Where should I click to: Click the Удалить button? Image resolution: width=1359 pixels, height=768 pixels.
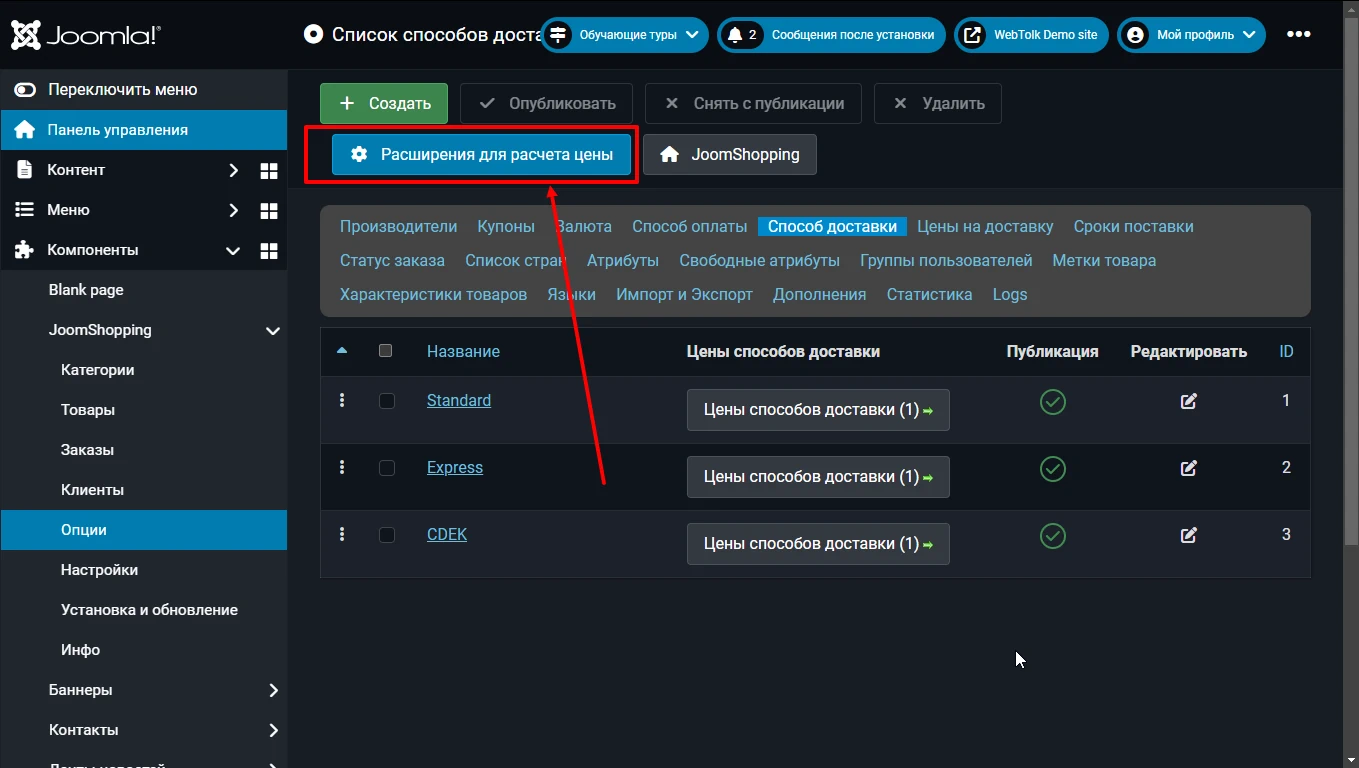pyautogui.click(x=938, y=103)
